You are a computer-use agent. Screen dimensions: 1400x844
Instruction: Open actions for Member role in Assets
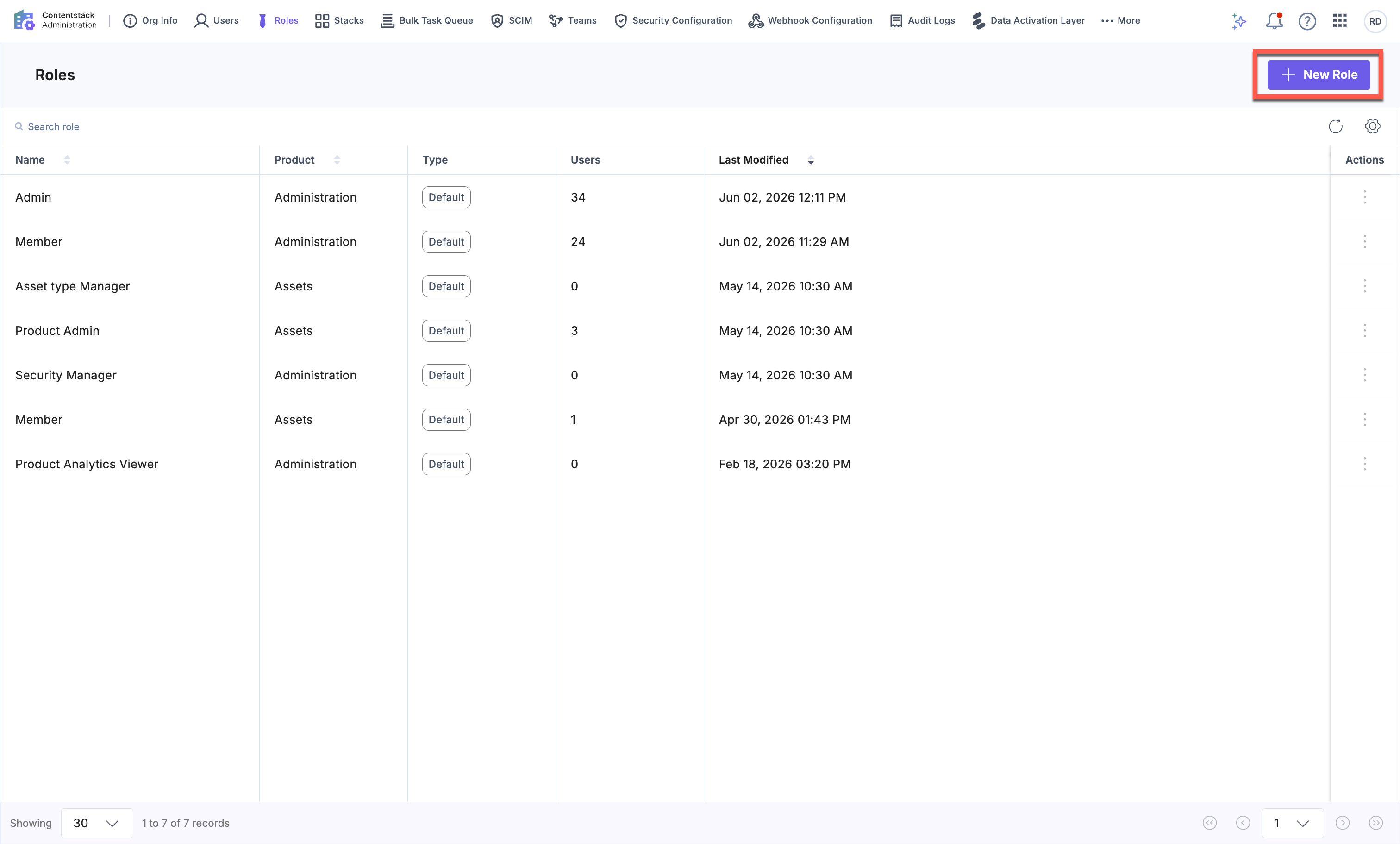(x=1365, y=419)
